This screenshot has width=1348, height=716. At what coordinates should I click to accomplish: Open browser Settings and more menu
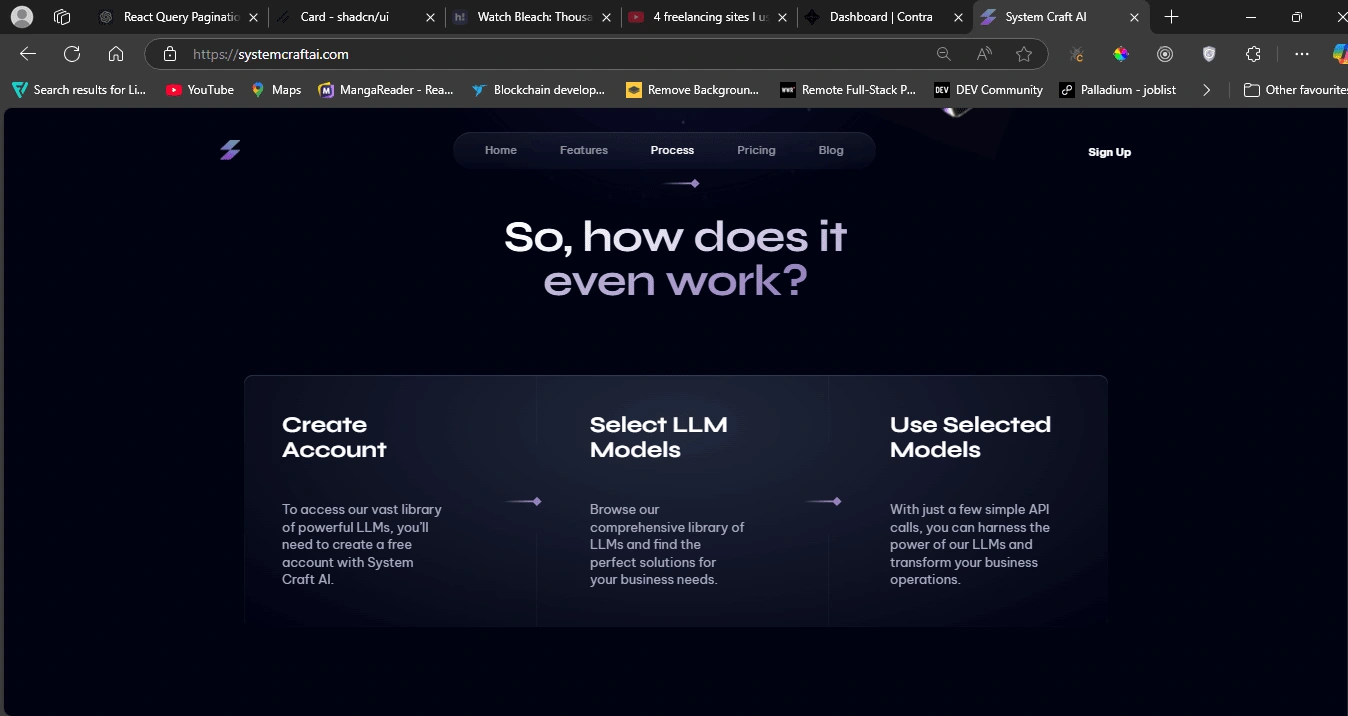(1301, 54)
